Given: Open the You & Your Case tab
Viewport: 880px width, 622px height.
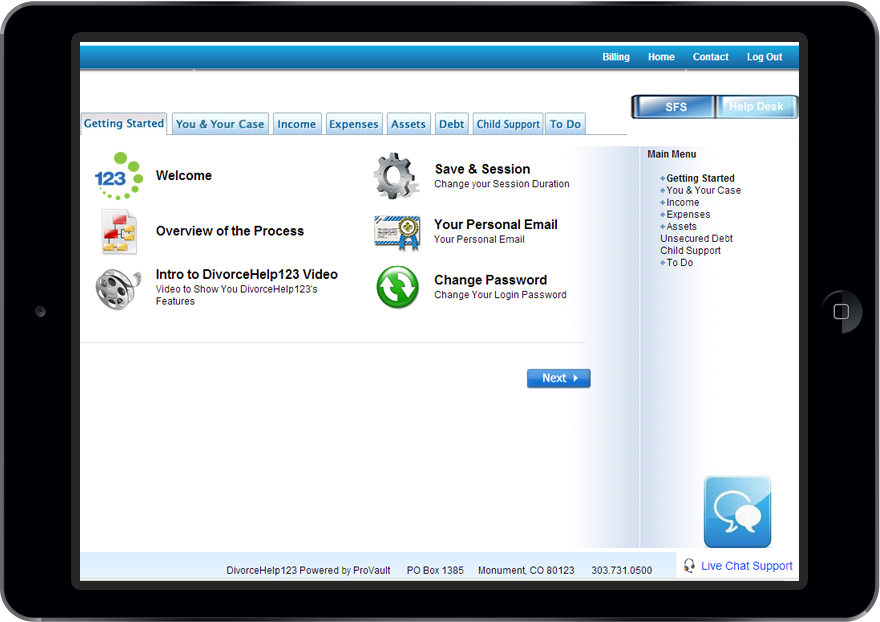Looking at the screenshot, I should (x=220, y=124).
